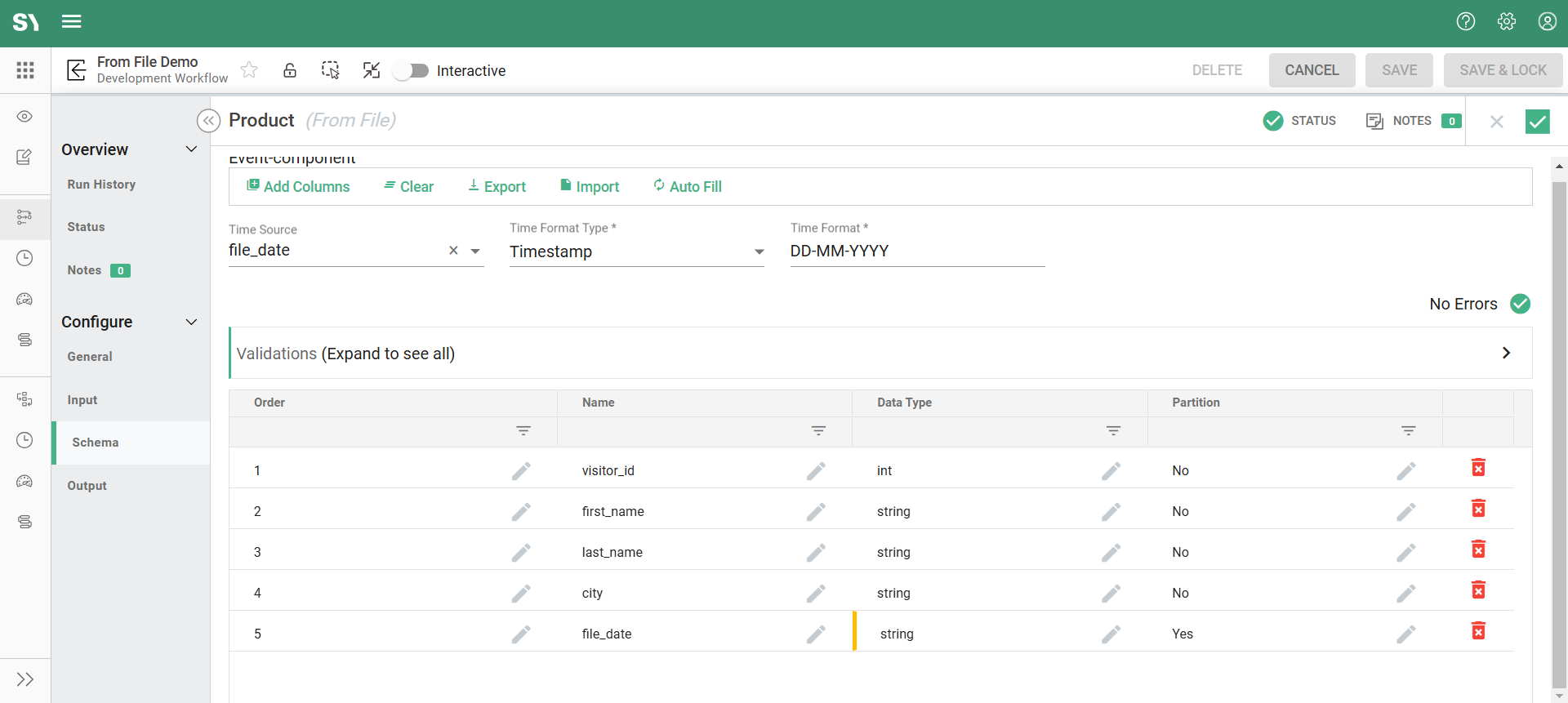The image size is (1568, 703).
Task: Go to the Output section in the sidebar
Action: coord(87,486)
